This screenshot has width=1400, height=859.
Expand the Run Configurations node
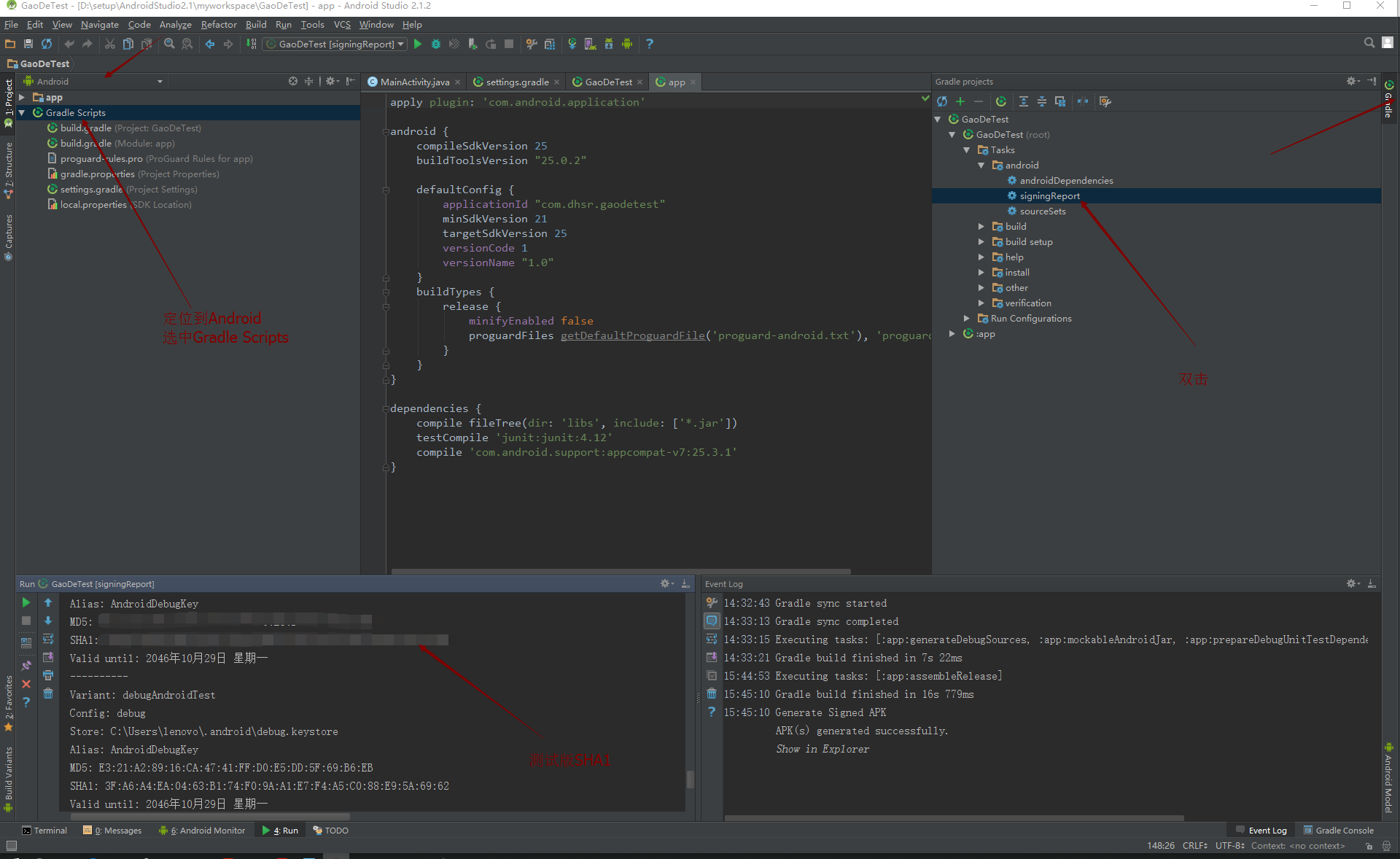coord(967,318)
